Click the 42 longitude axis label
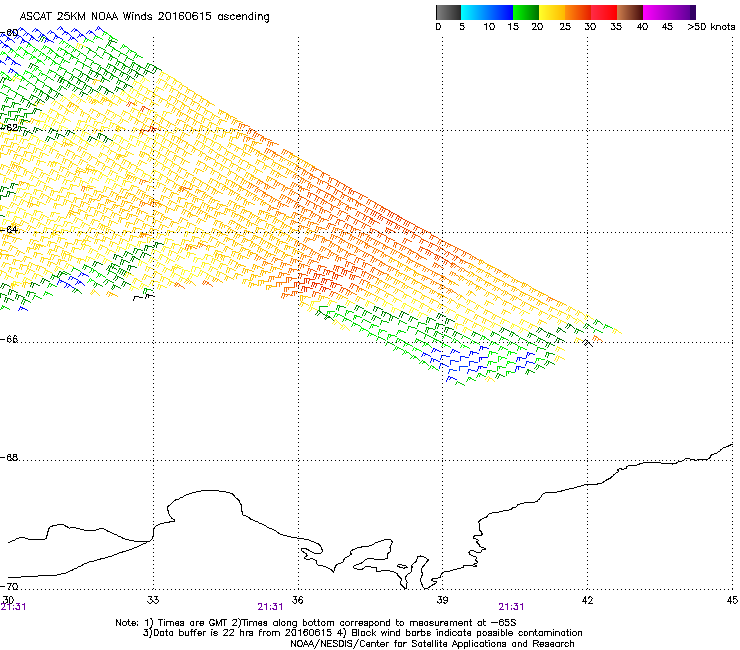 [587, 600]
